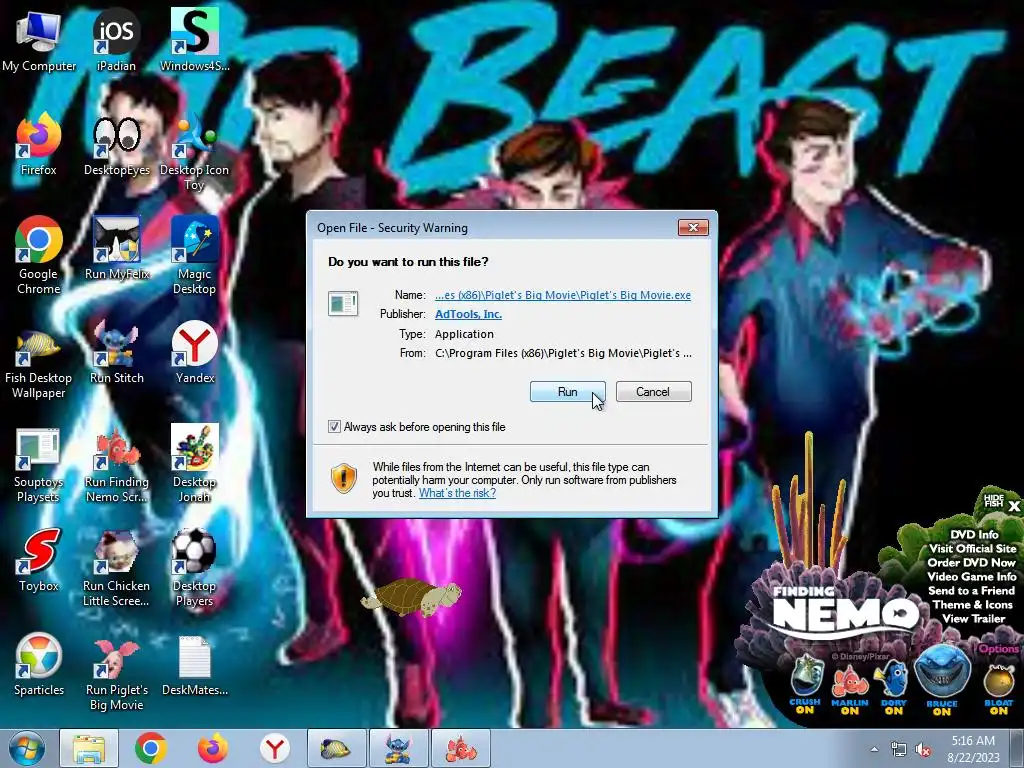Open AdTools, Inc. publisher link
The width and height of the screenshot is (1024, 768).
click(x=468, y=314)
